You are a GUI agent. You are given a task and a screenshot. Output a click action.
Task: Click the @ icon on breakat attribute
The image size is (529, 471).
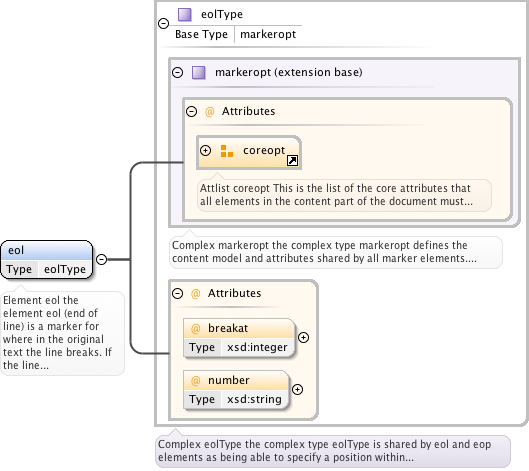coord(196,328)
